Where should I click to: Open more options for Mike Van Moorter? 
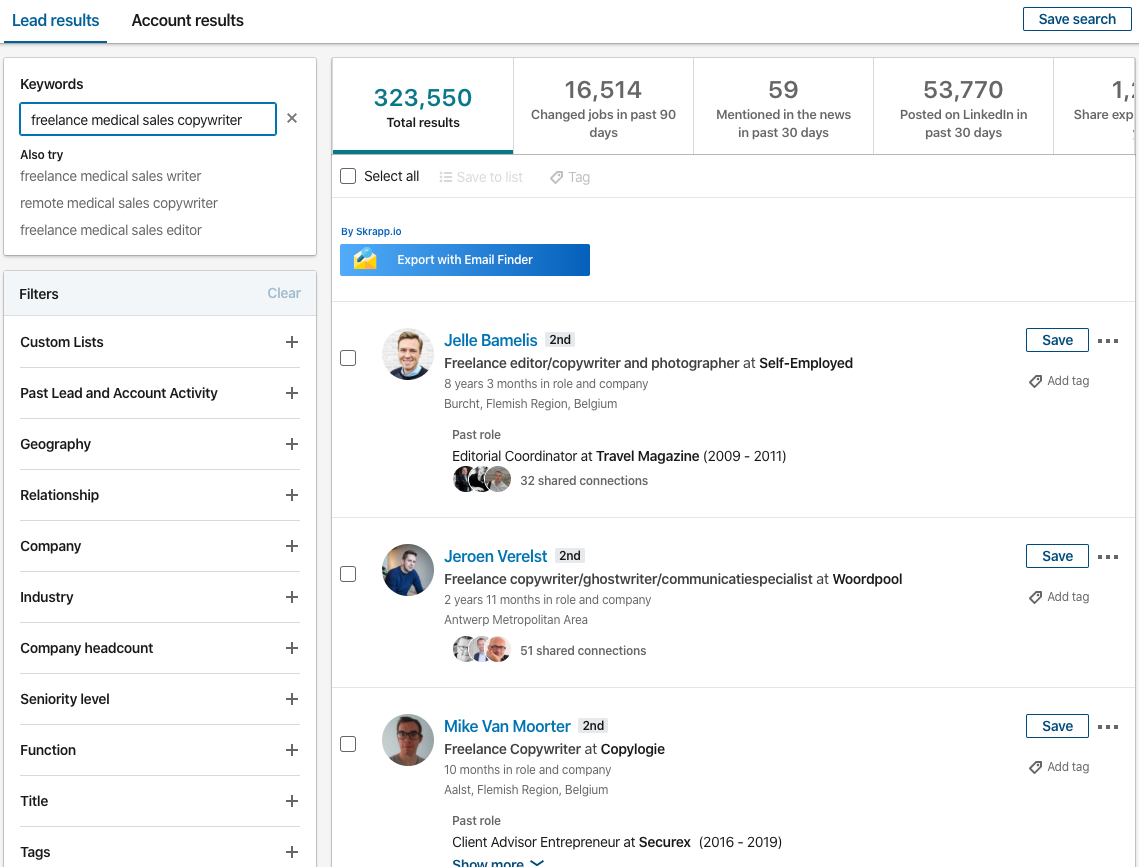pyautogui.click(x=1108, y=727)
